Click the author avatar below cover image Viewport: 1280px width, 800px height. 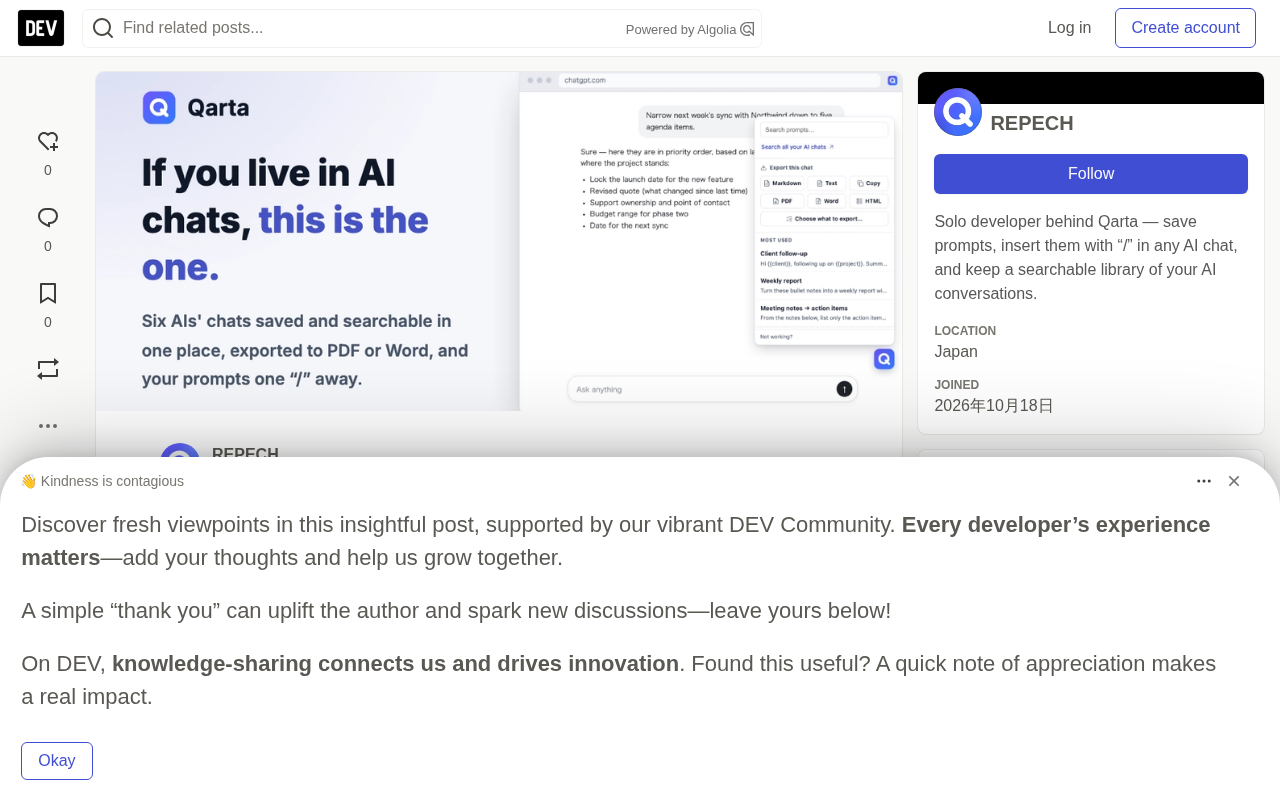(180, 456)
